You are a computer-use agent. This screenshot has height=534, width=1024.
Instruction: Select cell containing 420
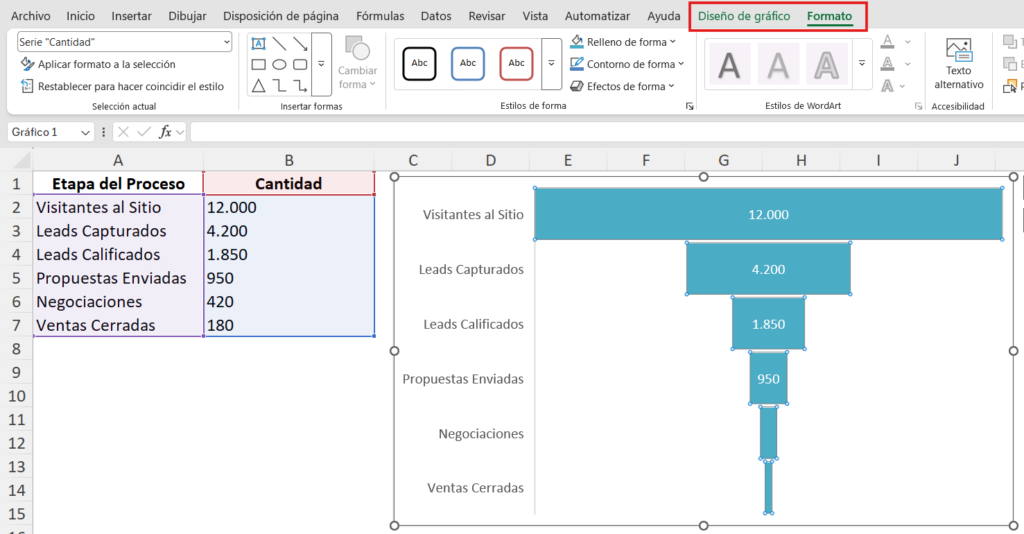[289, 302]
